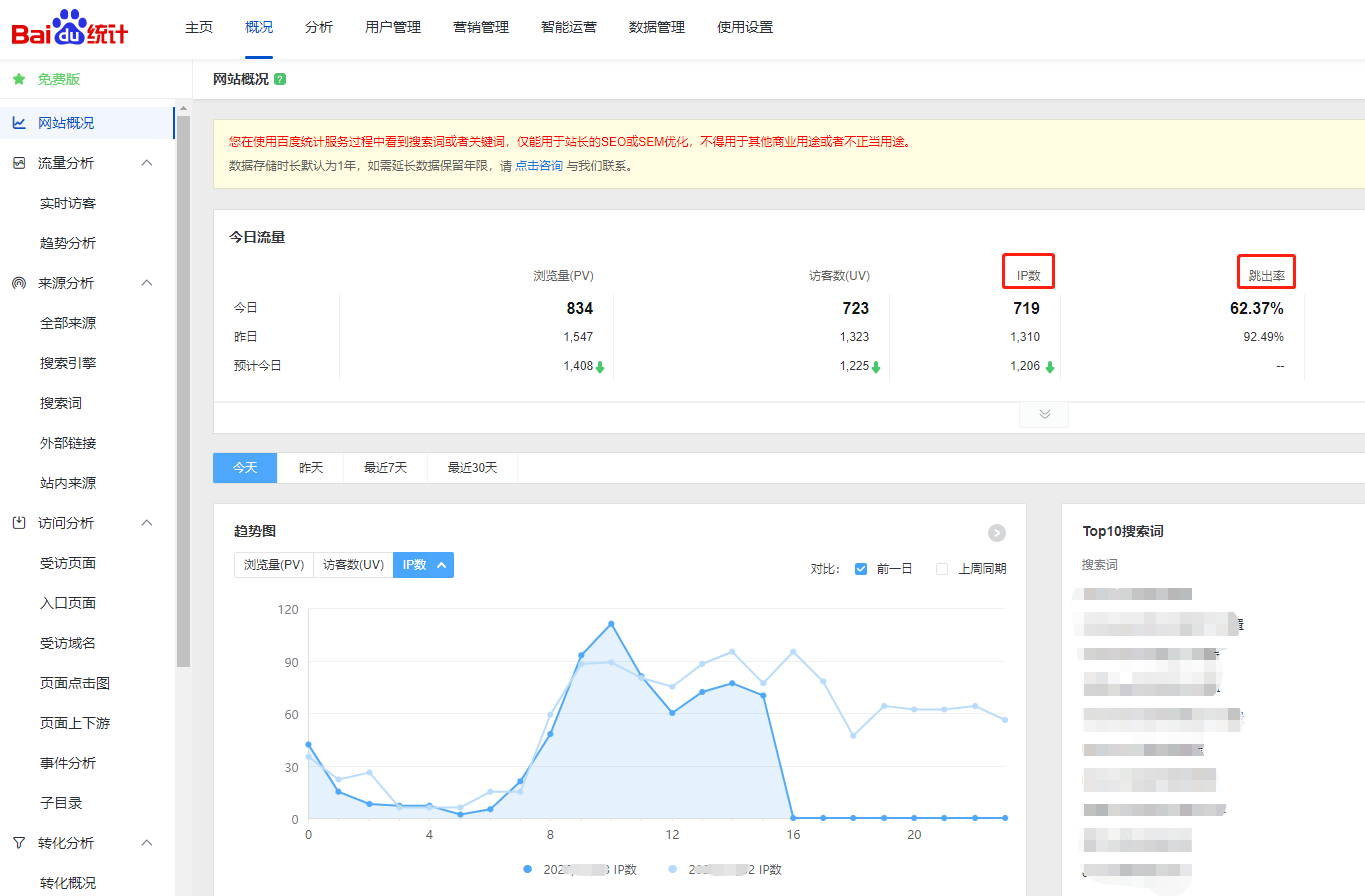Click green down arrow beside 1,225
Image resolution: width=1365 pixels, height=896 pixels.
(875, 367)
